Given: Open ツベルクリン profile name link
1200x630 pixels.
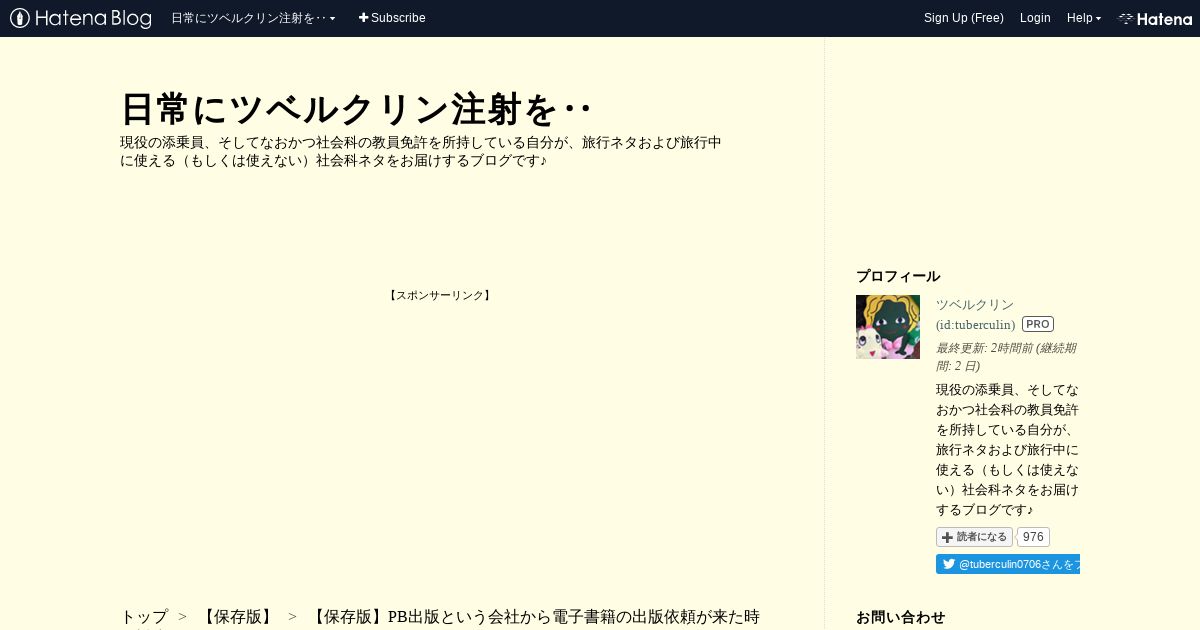Looking at the screenshot, I should pos(975,305).
